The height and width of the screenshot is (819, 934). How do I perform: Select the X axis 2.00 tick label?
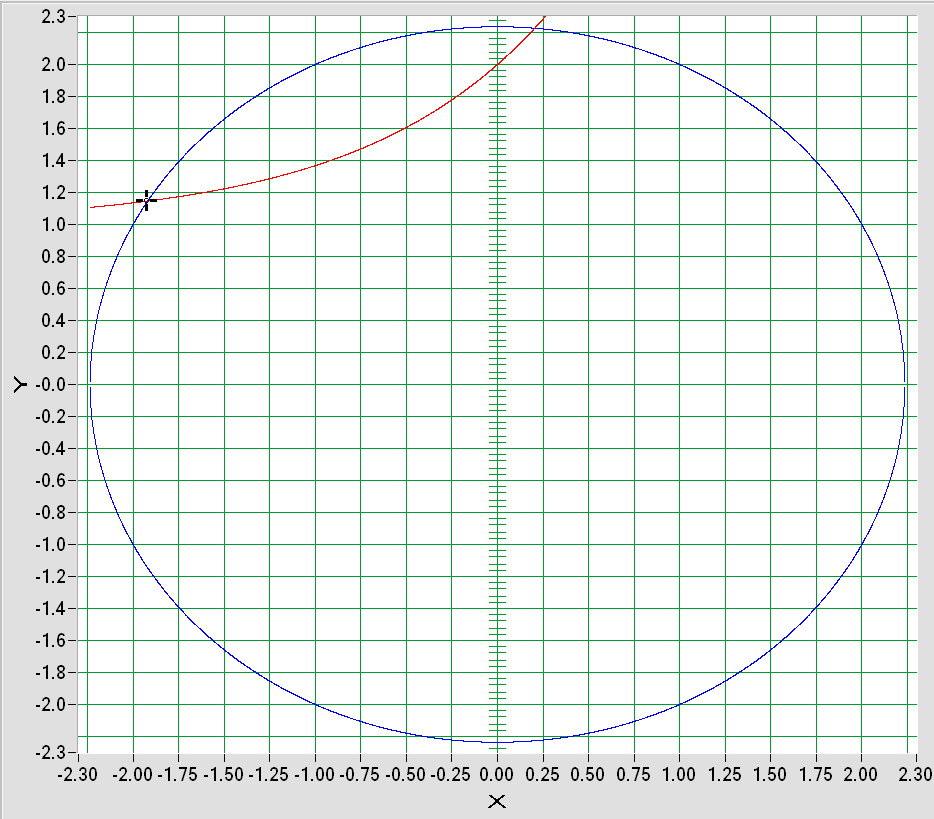tap(861, 774)
